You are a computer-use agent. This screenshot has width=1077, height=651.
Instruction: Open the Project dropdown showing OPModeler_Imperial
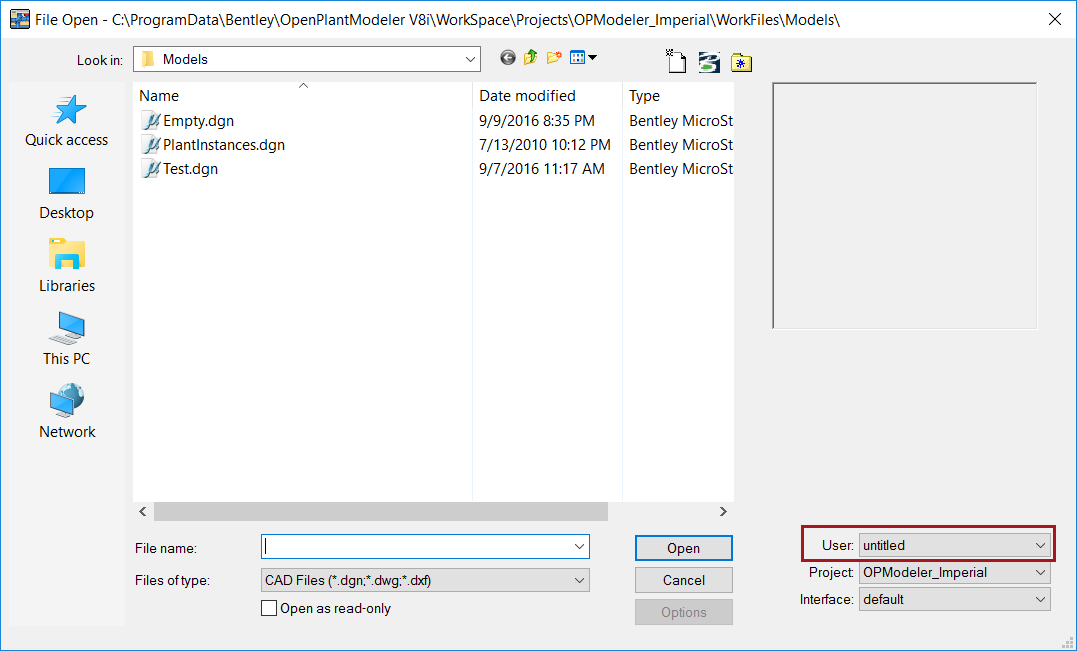pos(955,572)
